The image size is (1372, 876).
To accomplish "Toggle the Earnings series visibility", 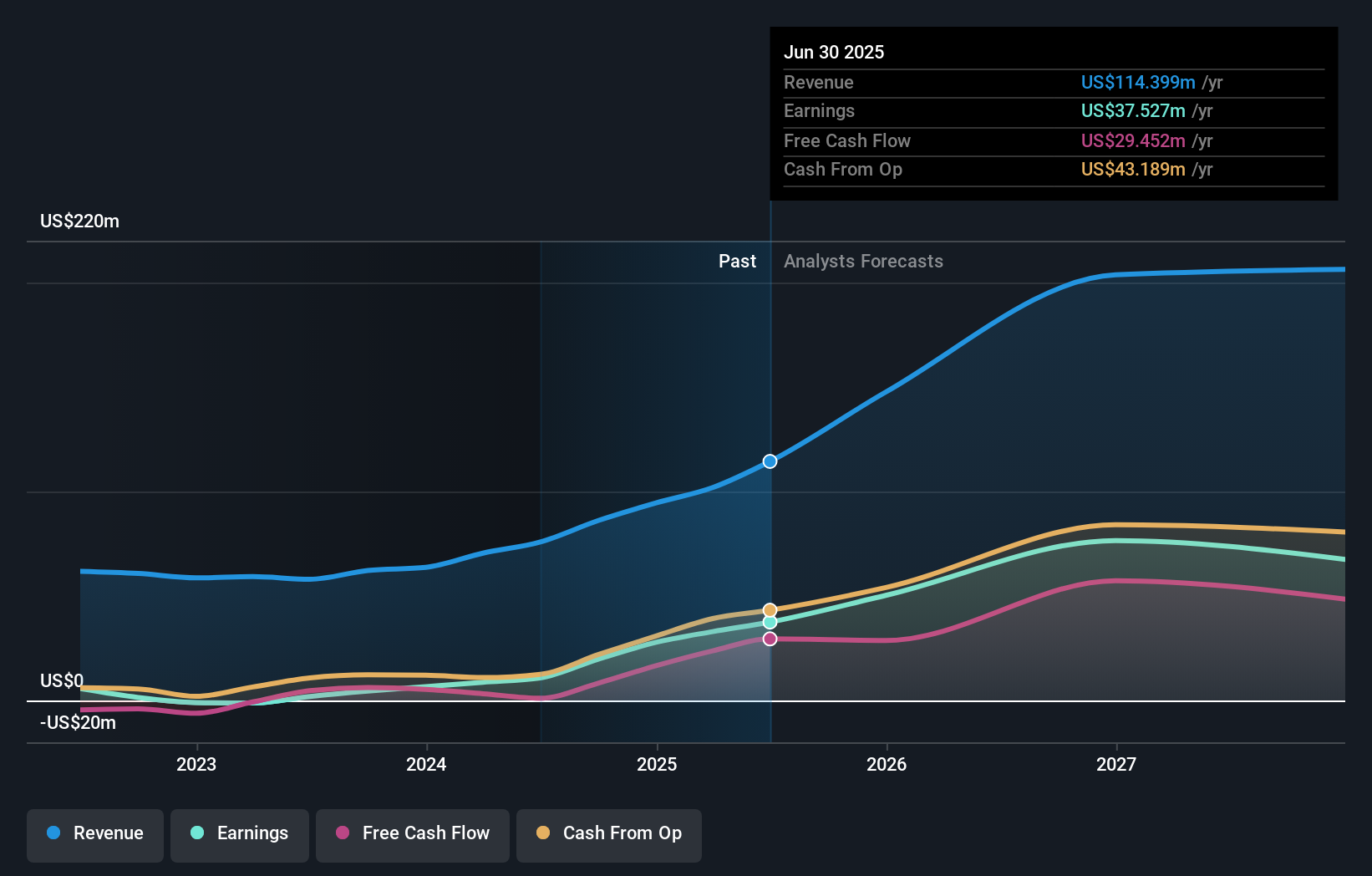I will pos(240,833).
